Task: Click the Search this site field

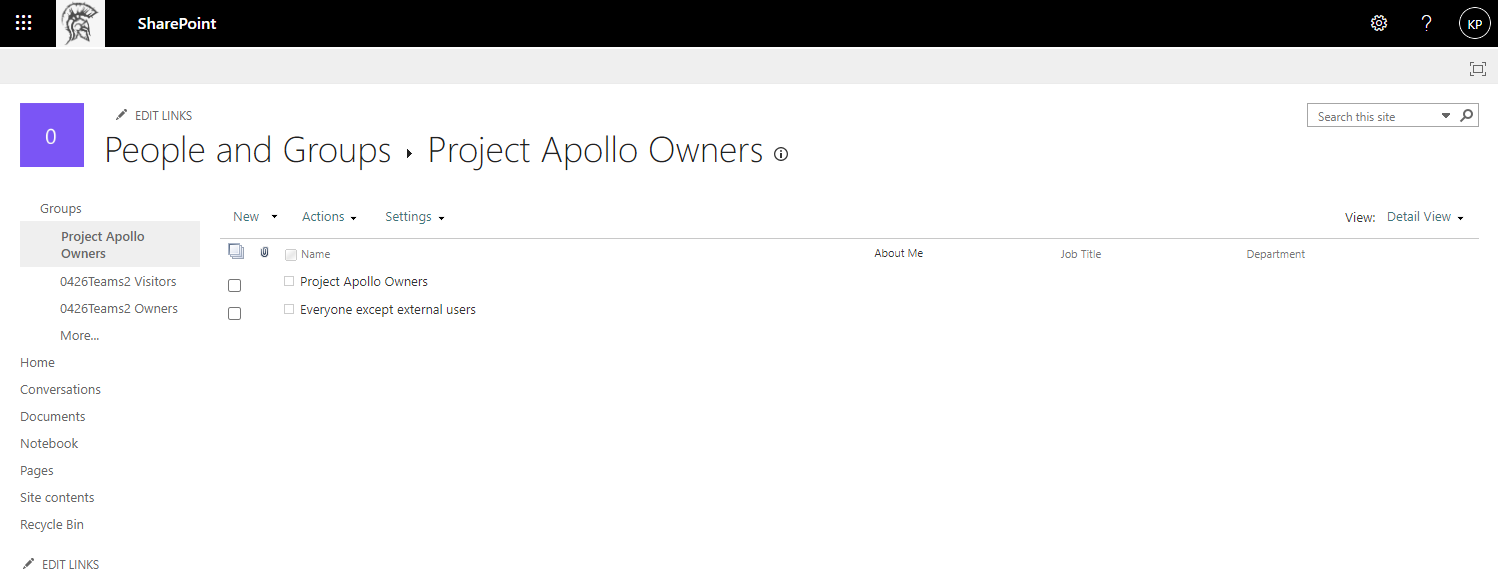Action: (x=1376, y=116)
